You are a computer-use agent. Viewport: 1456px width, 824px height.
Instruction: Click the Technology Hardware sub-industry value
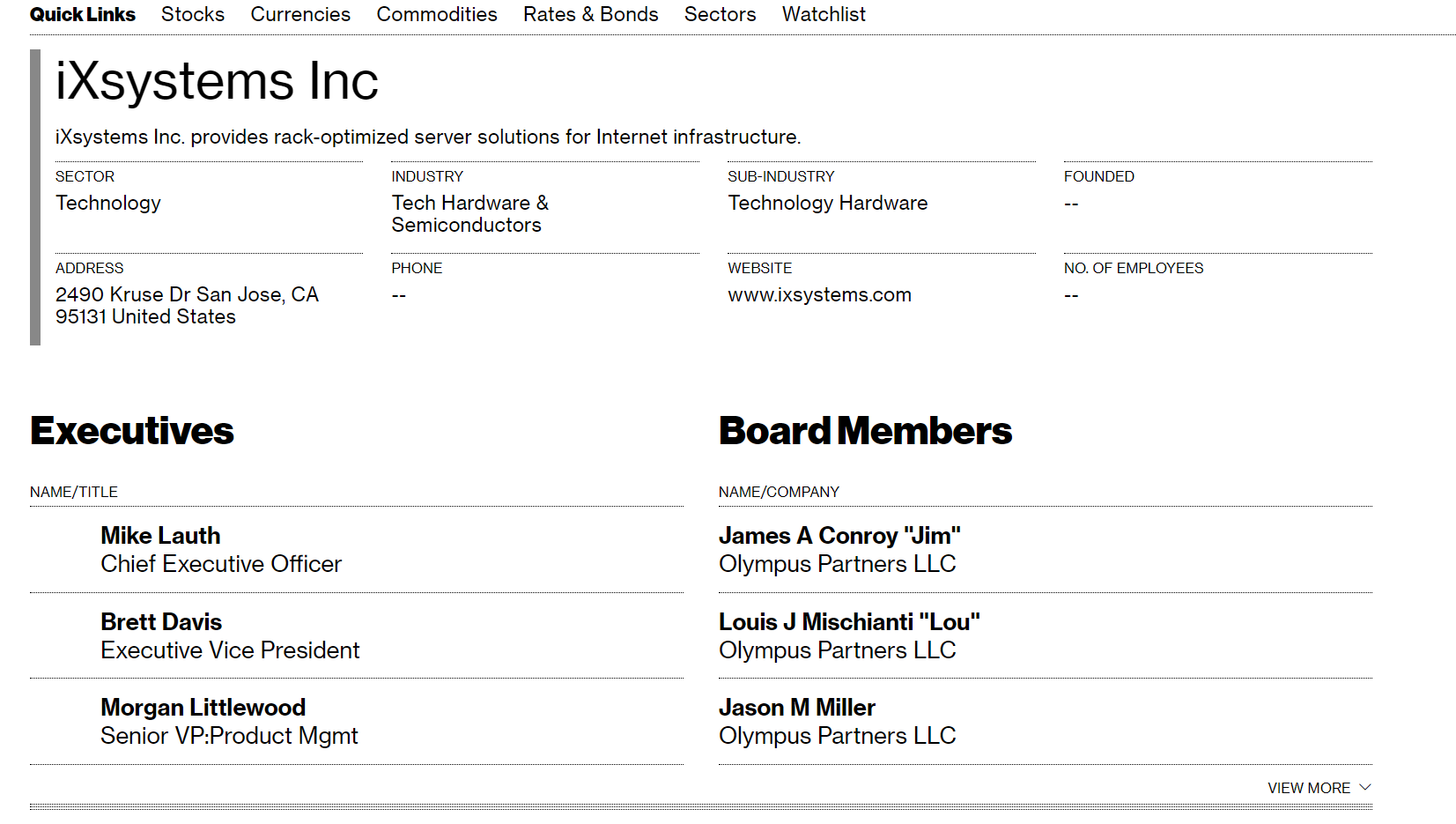(x=827, y=203)
